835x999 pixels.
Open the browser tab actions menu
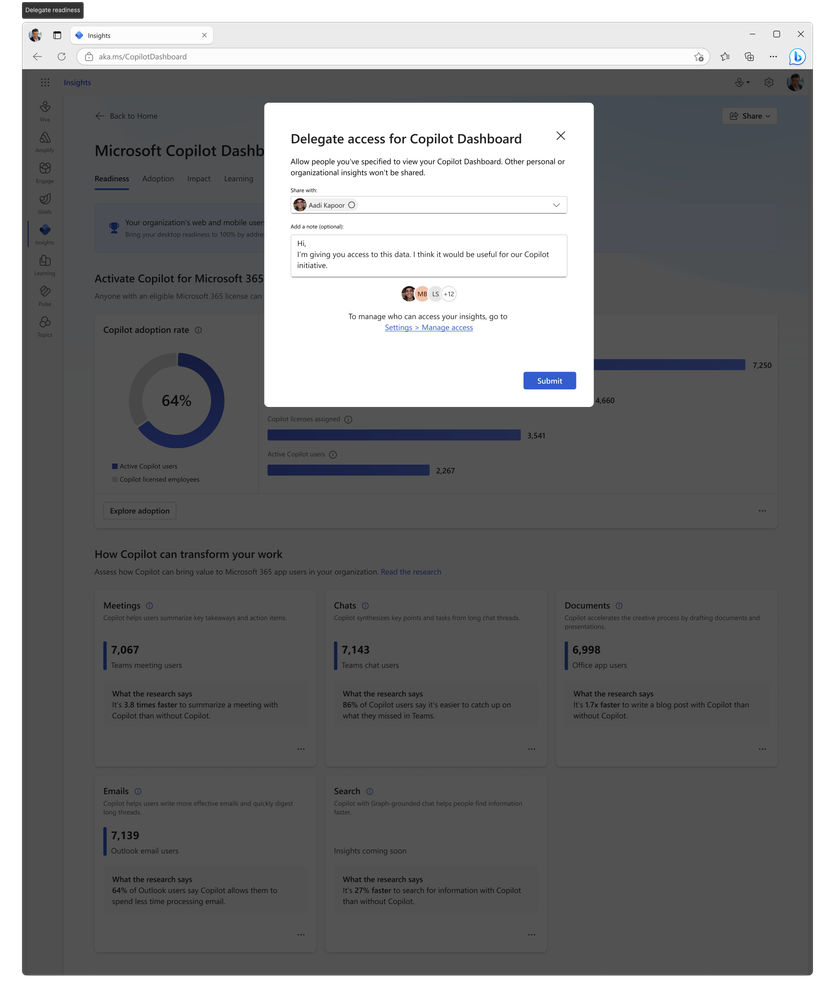coord(57,35)
